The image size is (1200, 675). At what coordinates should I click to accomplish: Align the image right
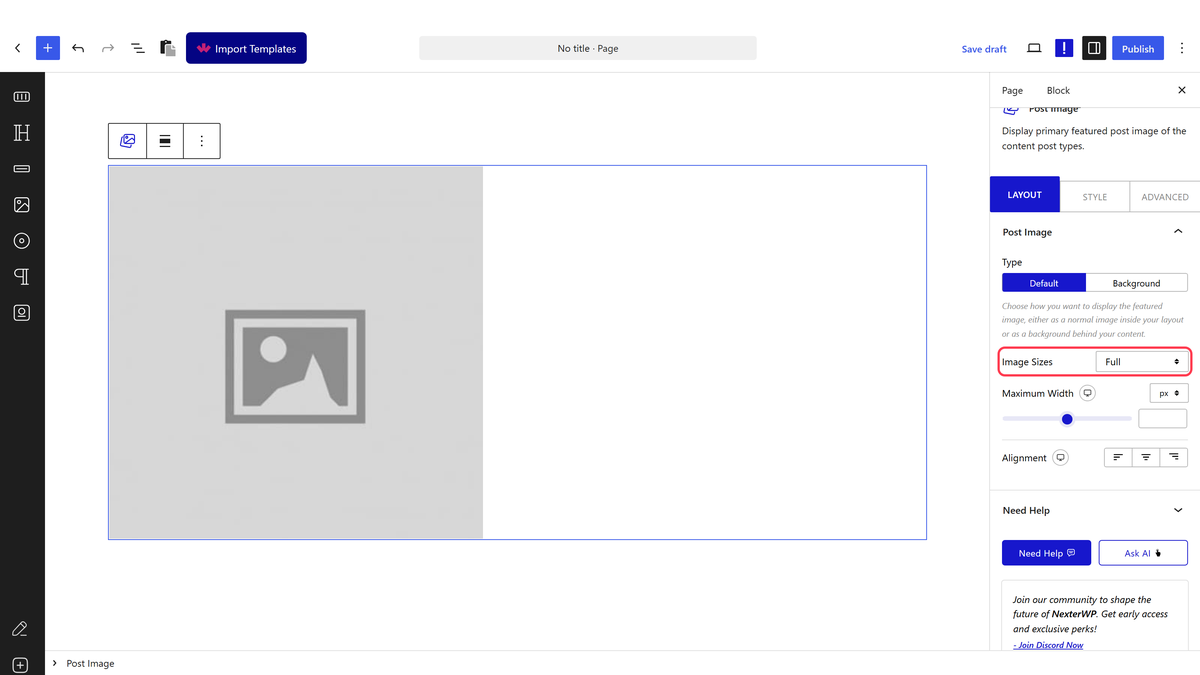(x=1174, y=457)
